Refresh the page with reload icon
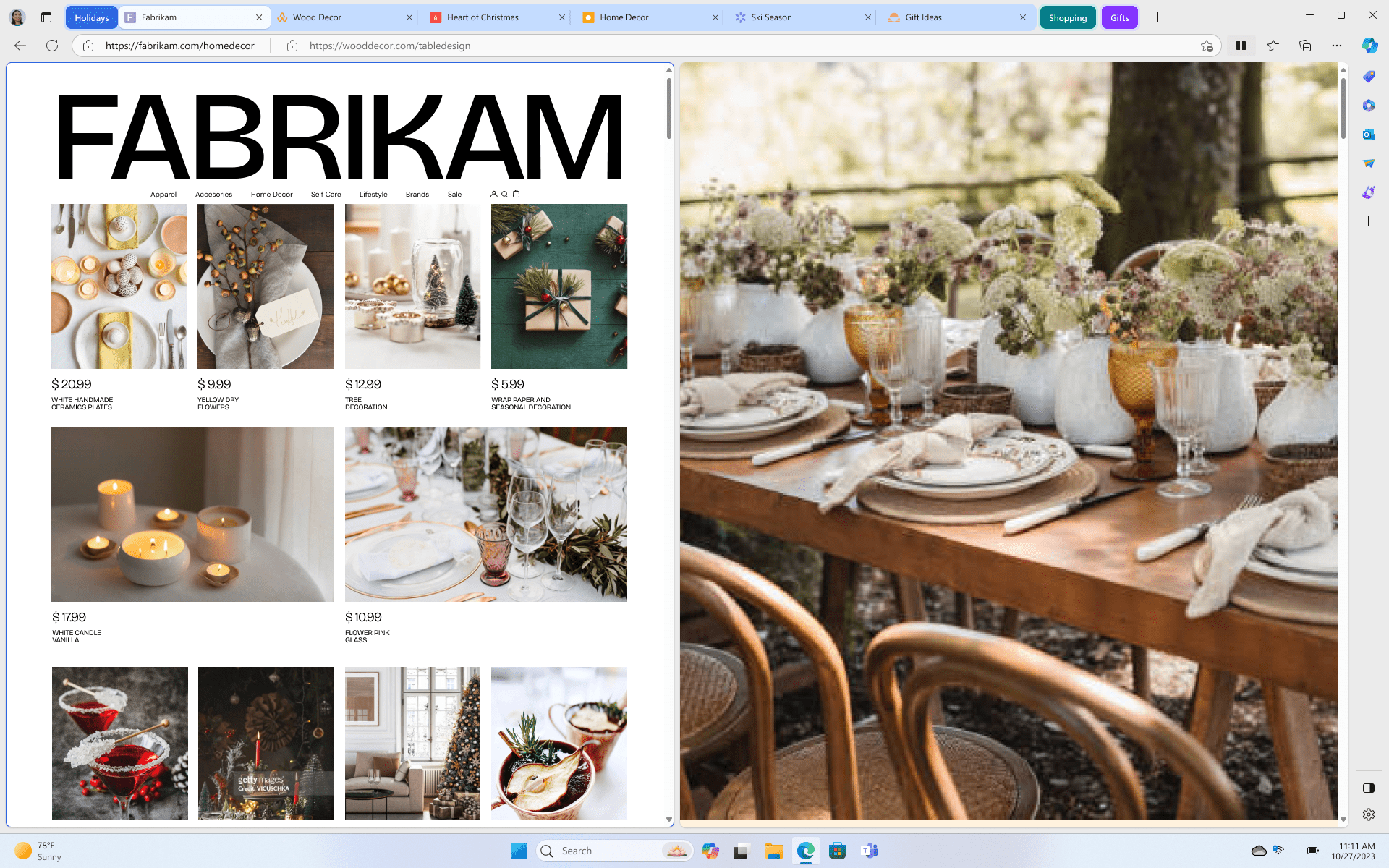This screenshot has height=868, width=1389. (52, 46)
